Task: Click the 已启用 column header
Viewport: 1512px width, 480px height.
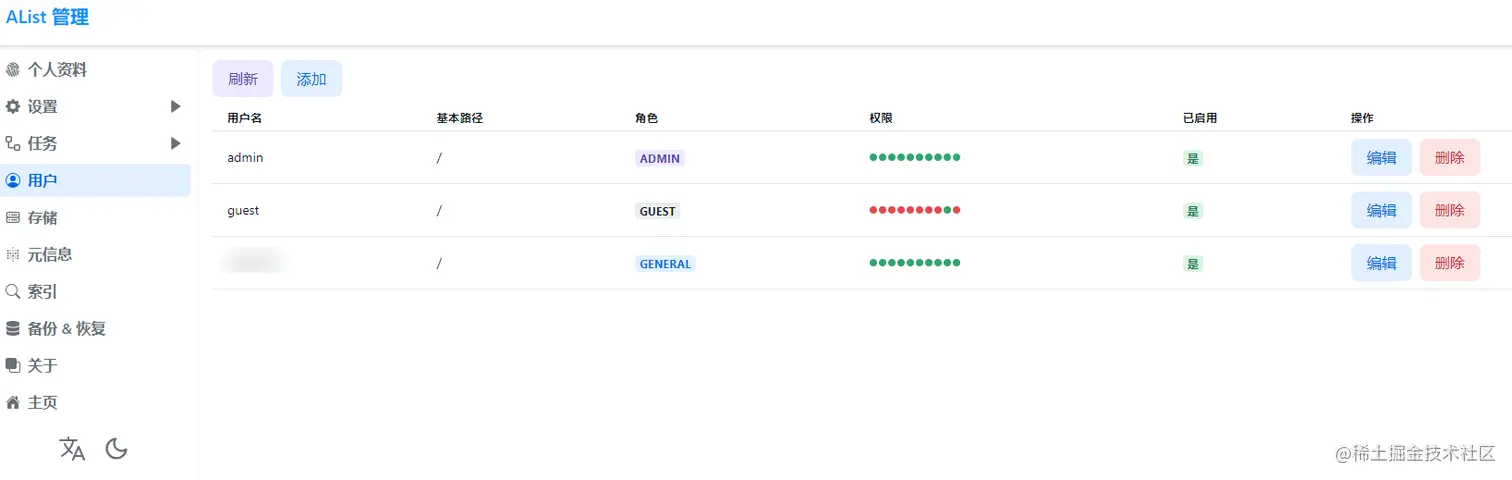Action: point(1200,118)
